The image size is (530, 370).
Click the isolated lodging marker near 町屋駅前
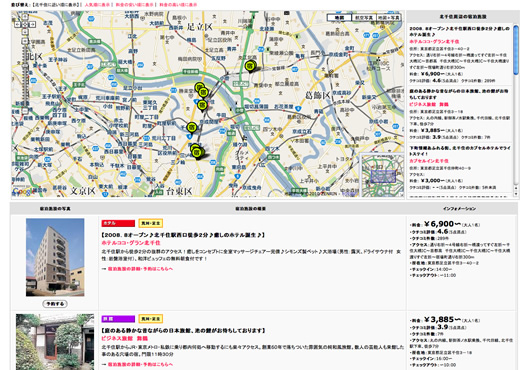coord(192,128)
